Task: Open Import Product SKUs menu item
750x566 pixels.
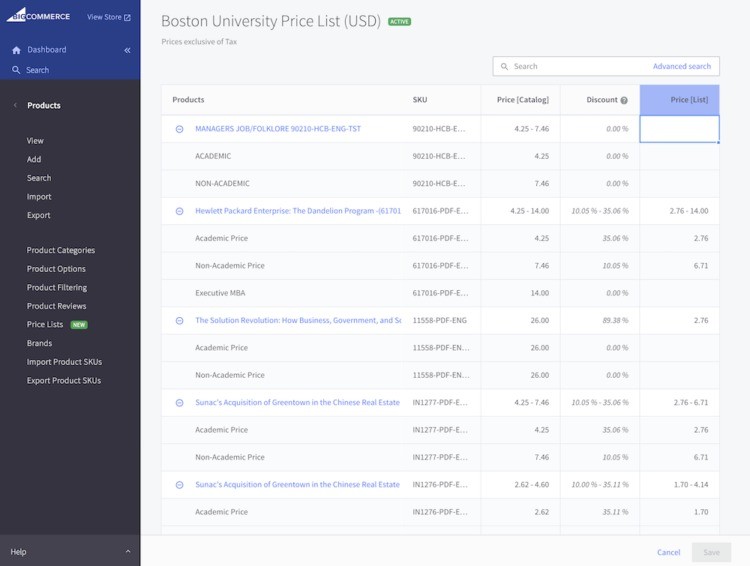Action: pos(64,362)
